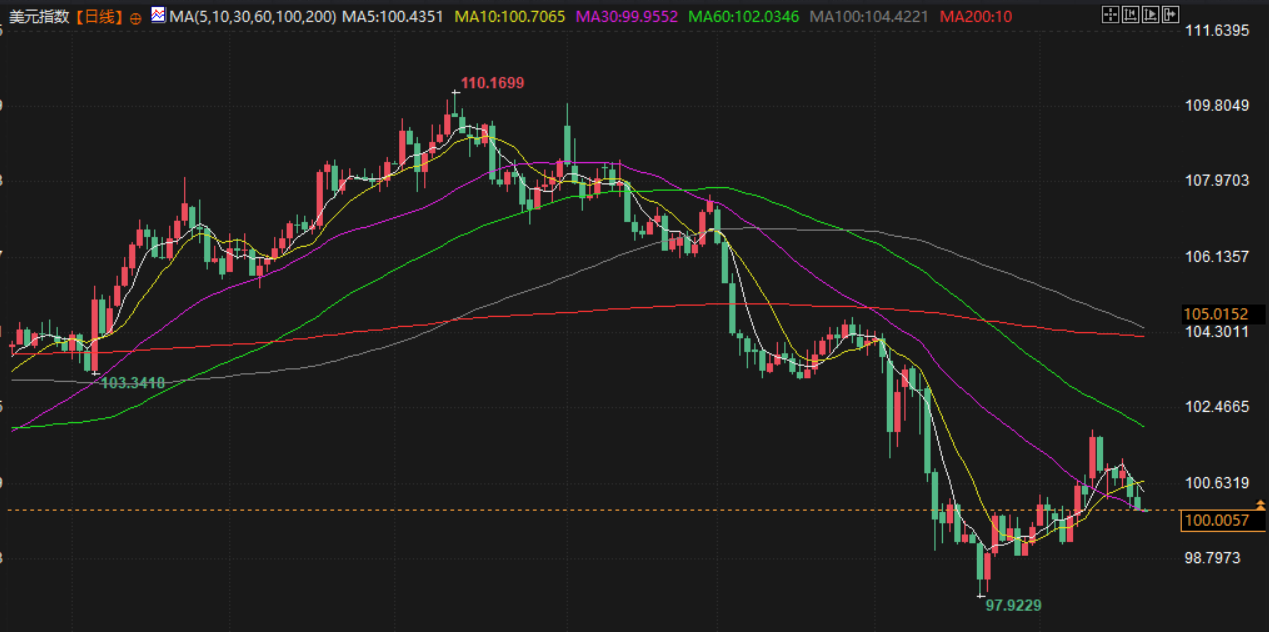Screen dimensions: 1269x632
Task: Open the MA indicator chart icon
Action: 158,15
